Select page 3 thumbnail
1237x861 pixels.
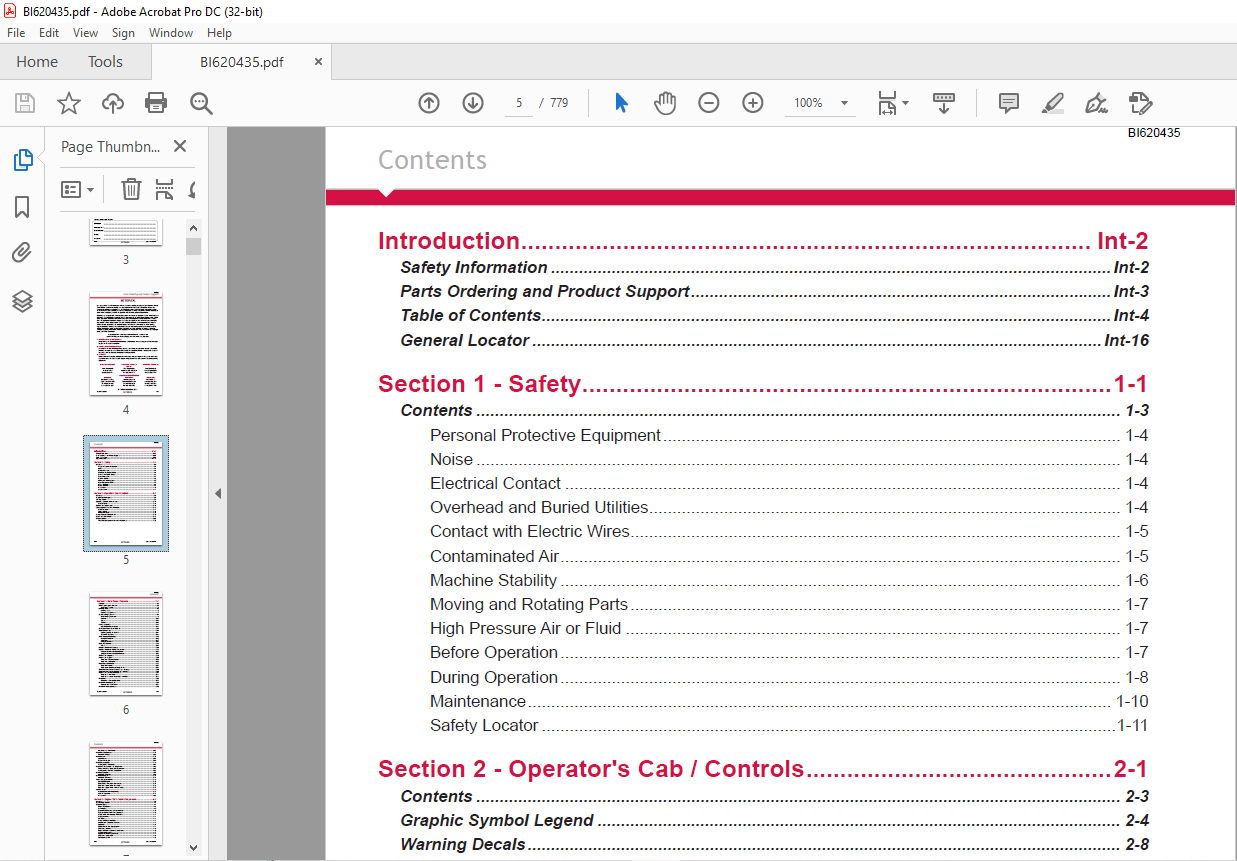[126, 232]
